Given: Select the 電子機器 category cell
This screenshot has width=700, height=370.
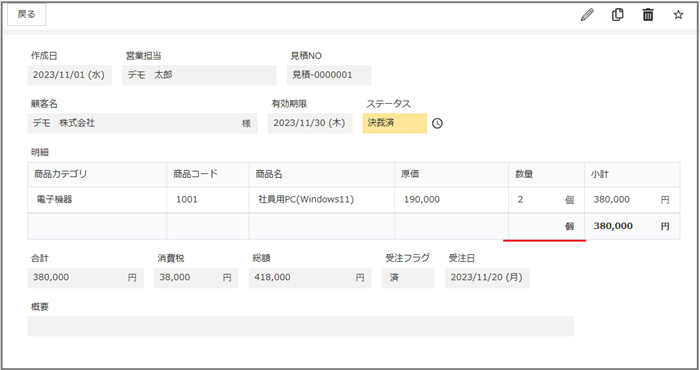Looking at the screenshot, I should click(97, 200).
